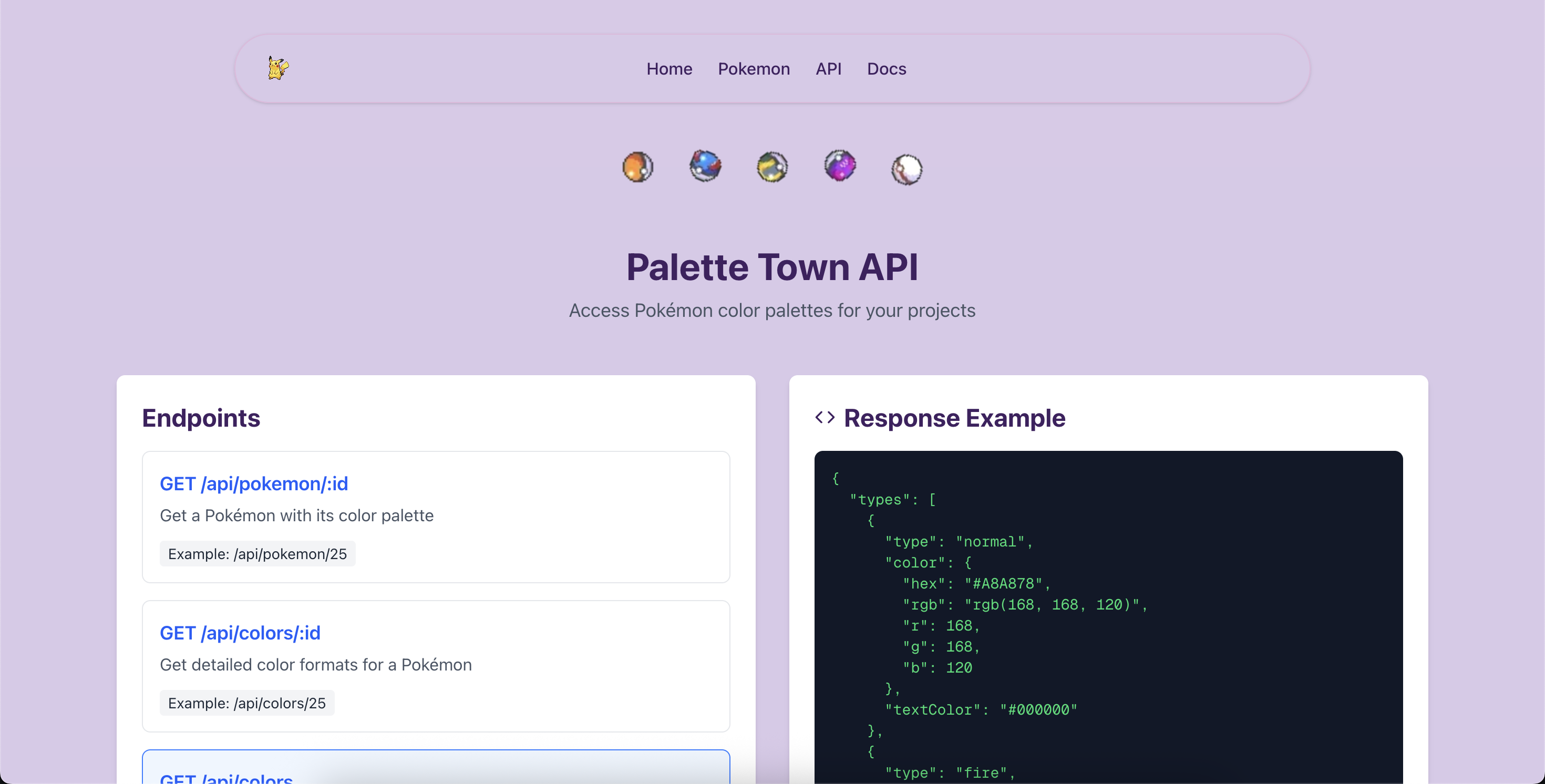The height and width of the screenshot is (784, 1545).
Task: Click the Endpoints heading
Action: pos(201,418)
